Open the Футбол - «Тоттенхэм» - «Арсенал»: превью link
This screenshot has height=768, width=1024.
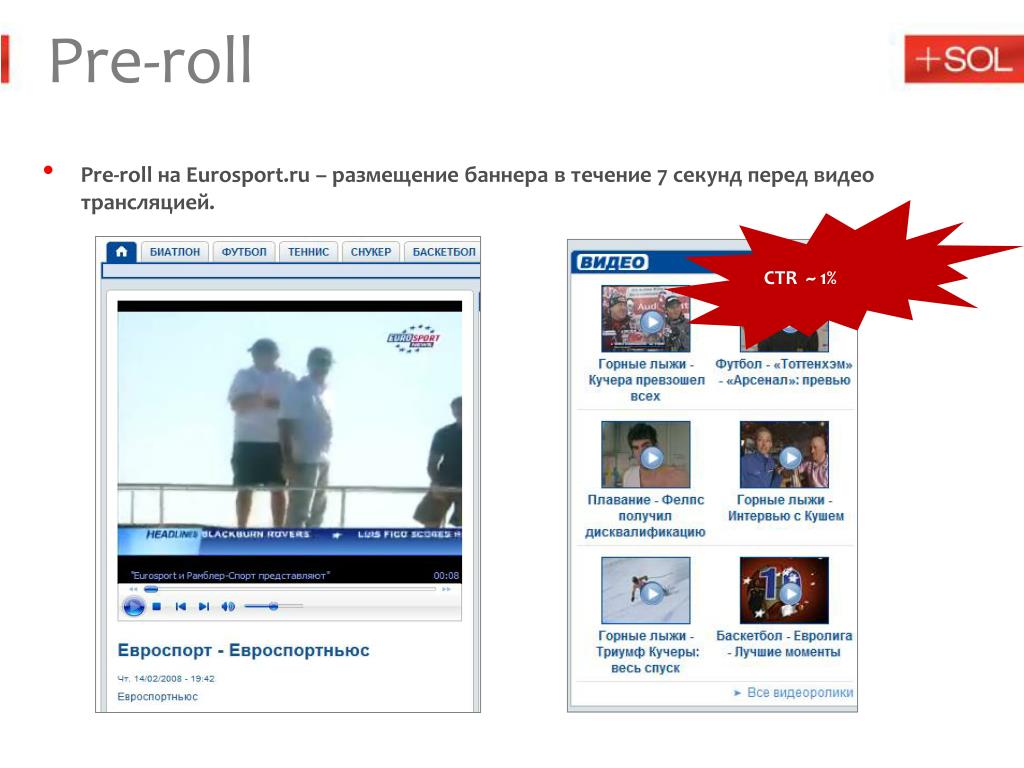(784, 372)
